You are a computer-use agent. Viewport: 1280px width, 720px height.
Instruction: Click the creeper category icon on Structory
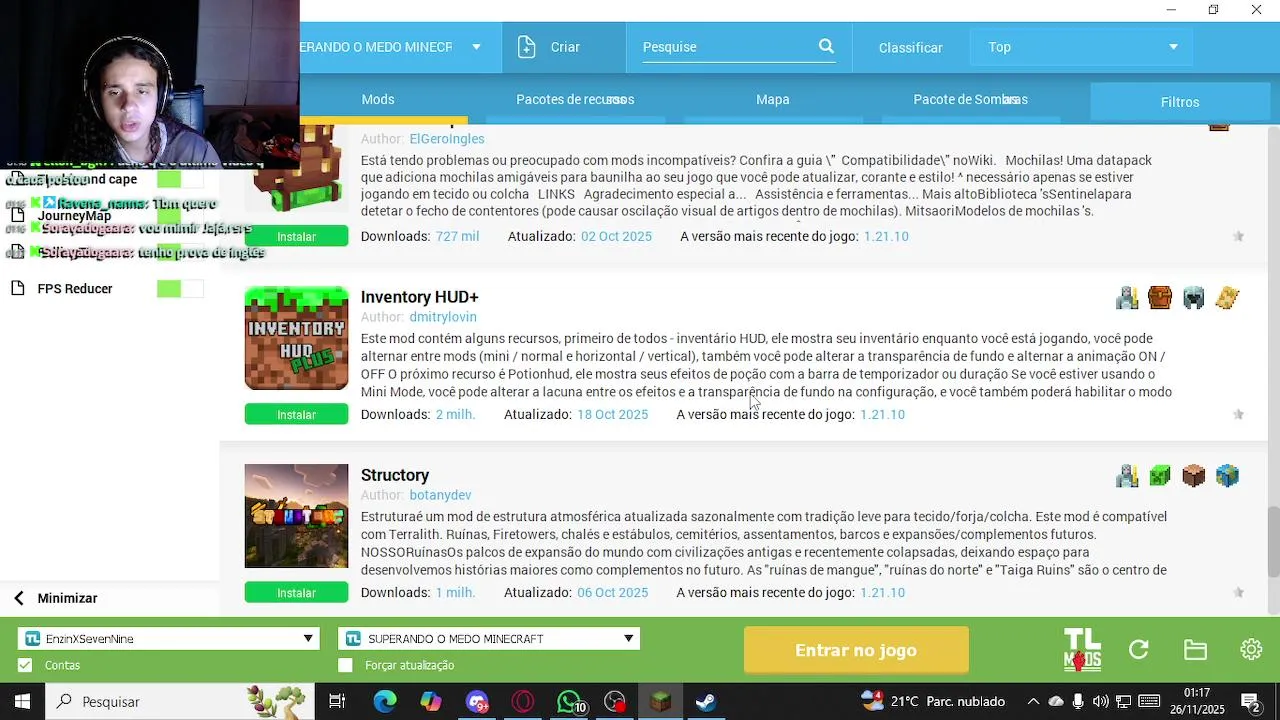click(x=1160, y=476)
